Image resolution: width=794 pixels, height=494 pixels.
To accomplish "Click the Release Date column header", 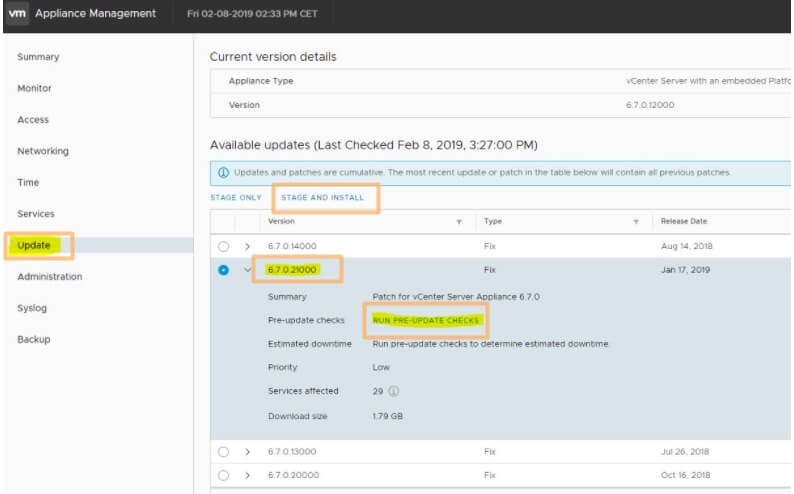I will tap(683, 221).
